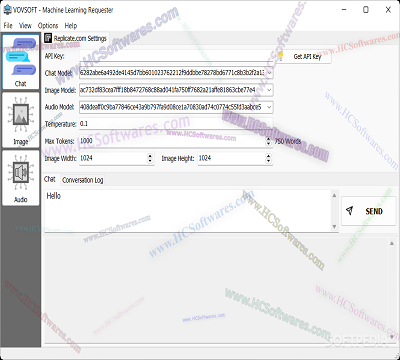
Task: Close the Machine Learning Requester window
Action: tap(388, 10)
